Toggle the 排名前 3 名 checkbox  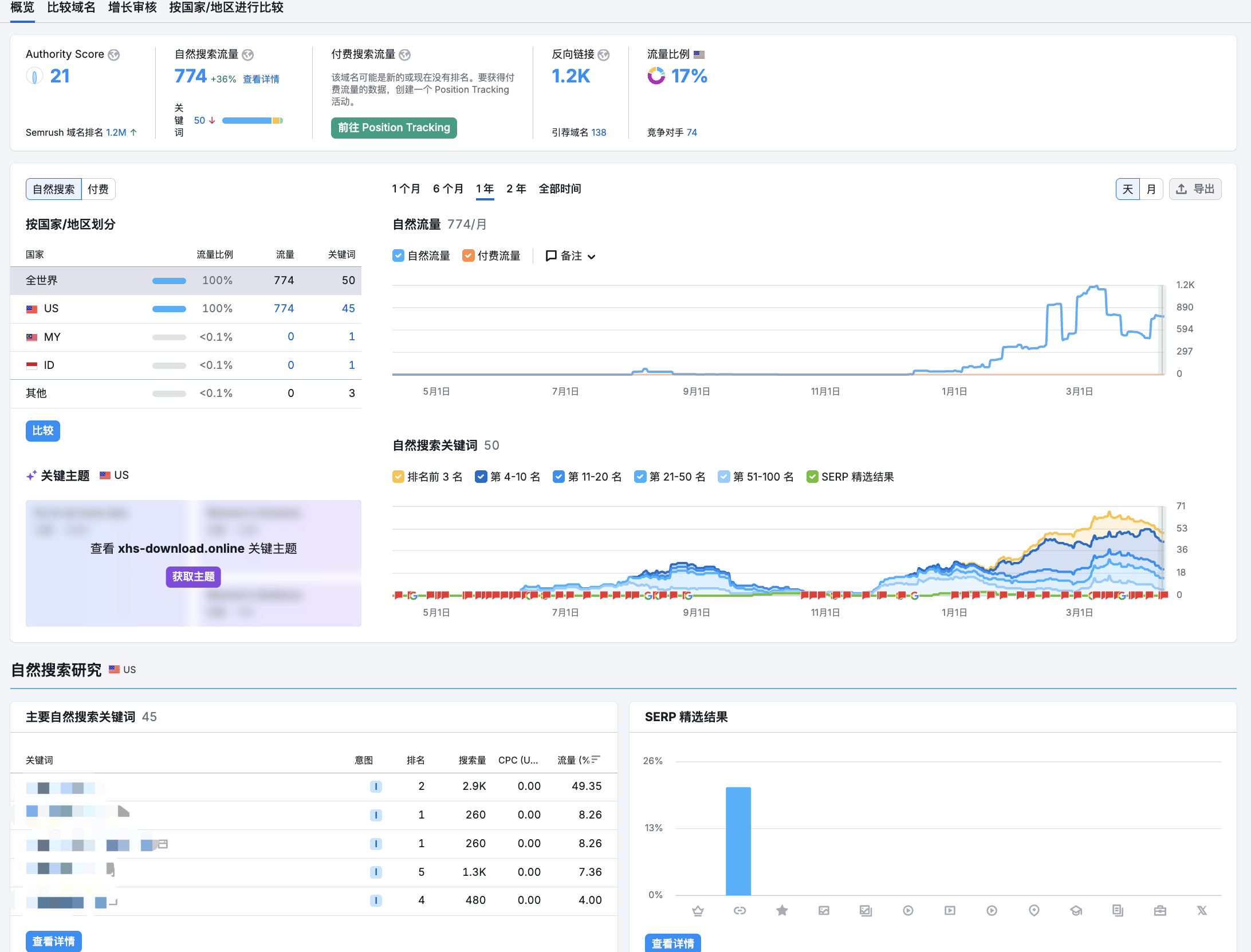coord(398,477)
